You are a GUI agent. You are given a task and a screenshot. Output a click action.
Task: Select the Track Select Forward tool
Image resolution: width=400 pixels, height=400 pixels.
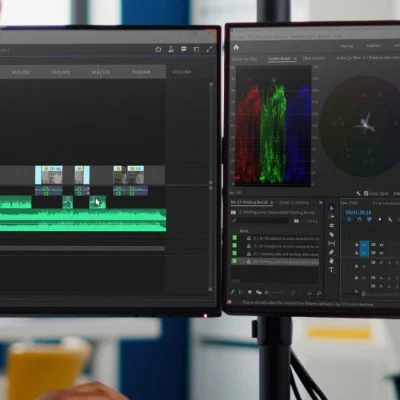[x=332, y=217]
